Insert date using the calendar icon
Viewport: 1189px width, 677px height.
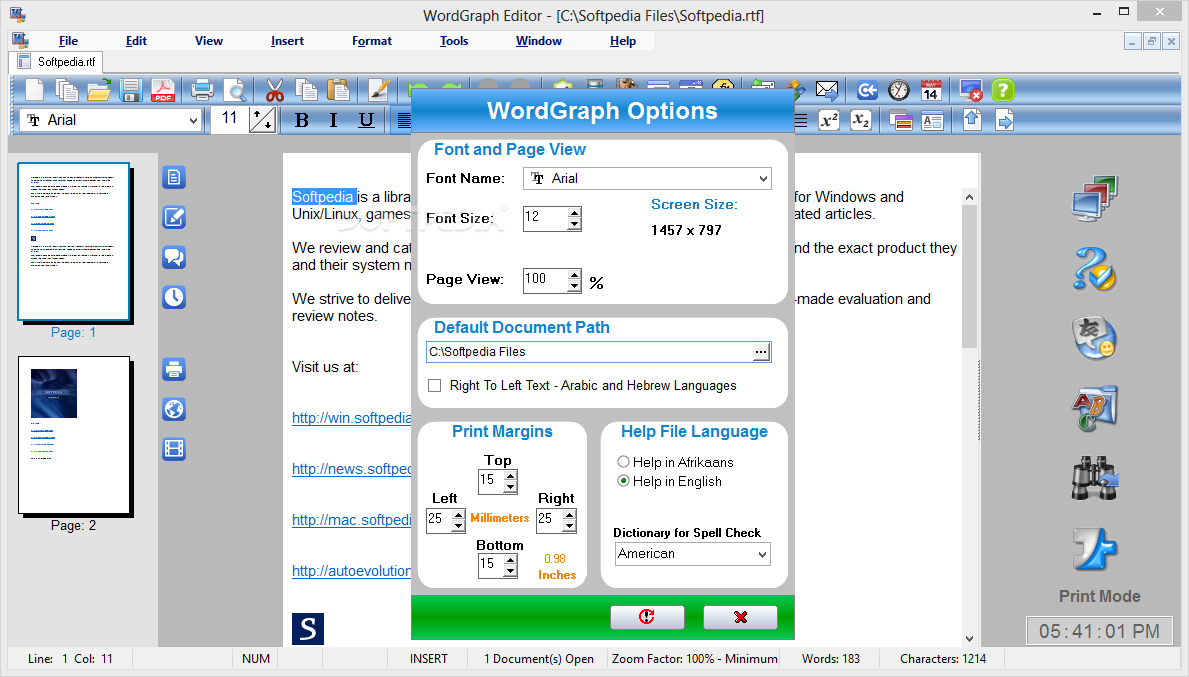coord(931,91)
